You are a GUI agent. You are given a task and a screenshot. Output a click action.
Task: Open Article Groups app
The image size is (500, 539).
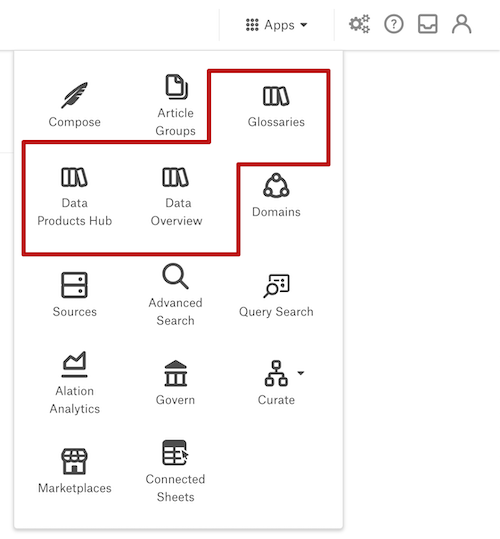coord(175,105)
